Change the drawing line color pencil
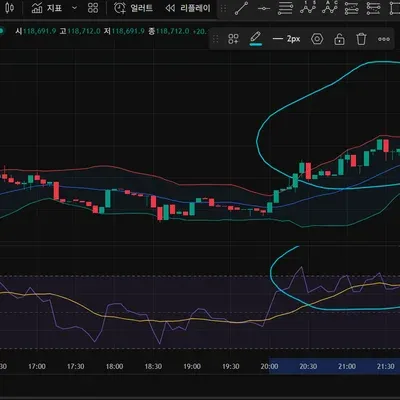The height and width of the screenshot is (400, 400). pyautogui.click(x=256, y=39)
